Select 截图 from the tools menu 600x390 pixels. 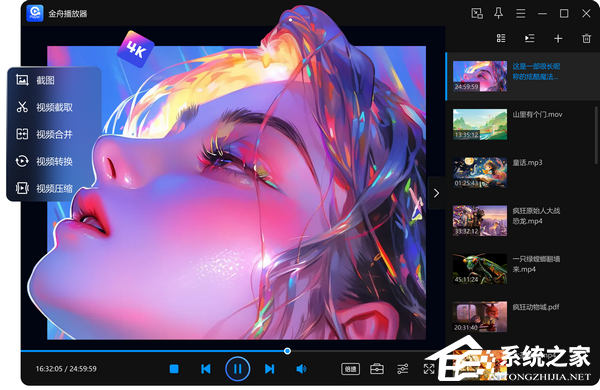[45, 80]
